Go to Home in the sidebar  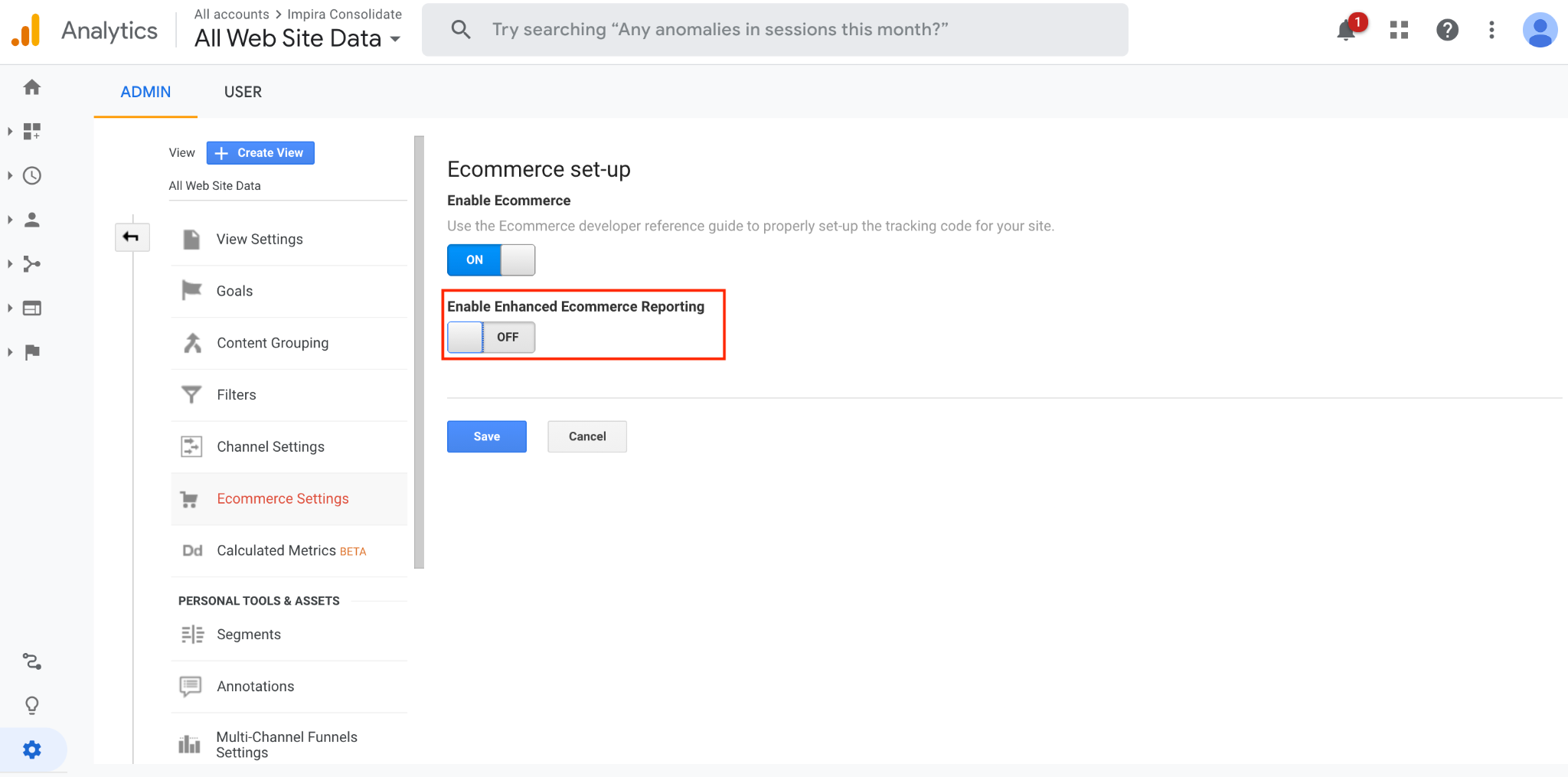pos(32,87)
